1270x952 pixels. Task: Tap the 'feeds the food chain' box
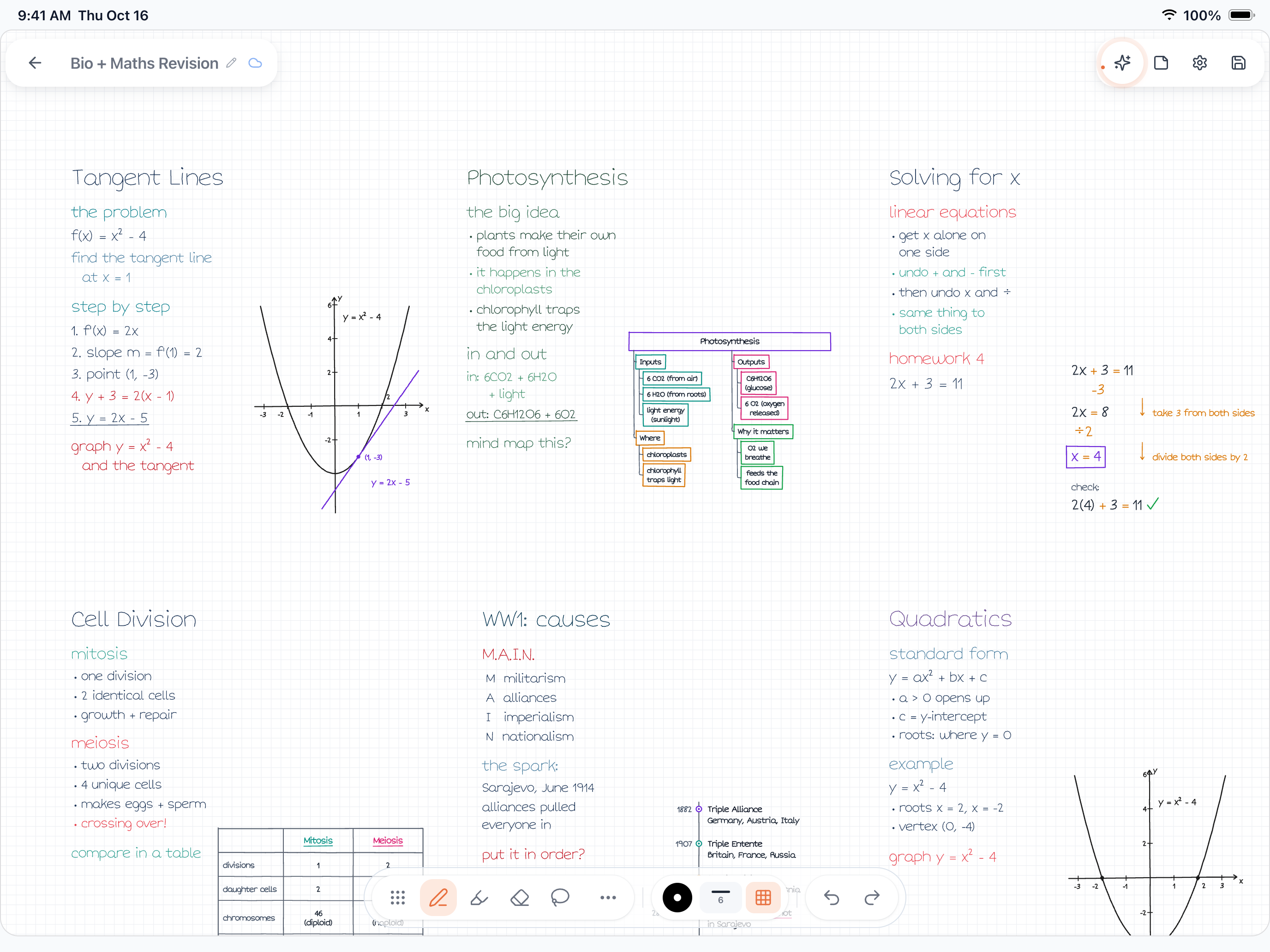(x=762, y=477)
